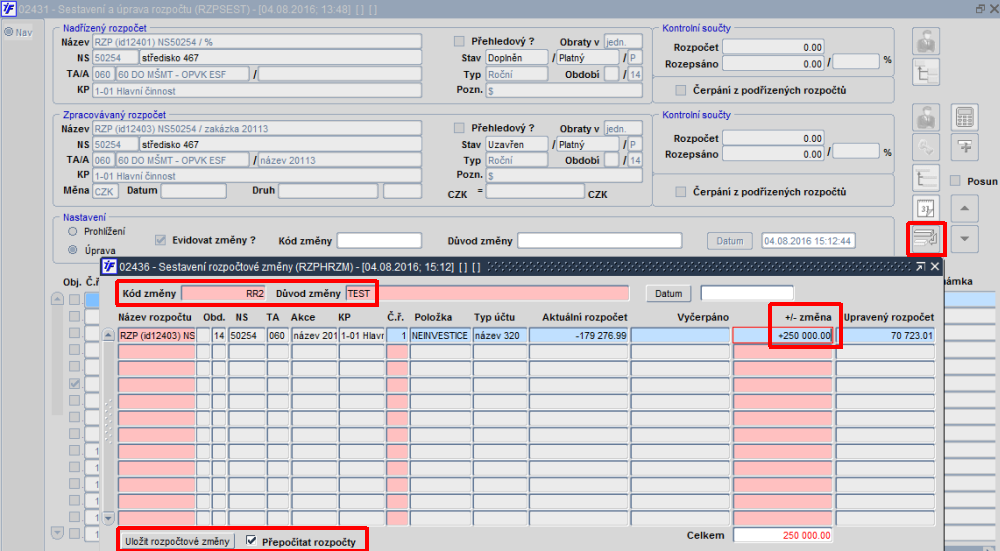Click Název rozpočtu column header
Viewport: 1000px width, 551px height.
coord(155,317)
